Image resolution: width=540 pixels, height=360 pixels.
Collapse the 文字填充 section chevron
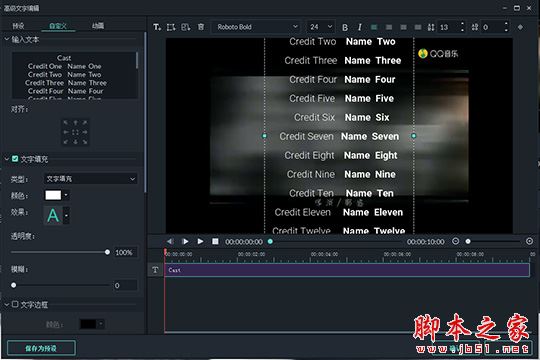pos(7,159)
